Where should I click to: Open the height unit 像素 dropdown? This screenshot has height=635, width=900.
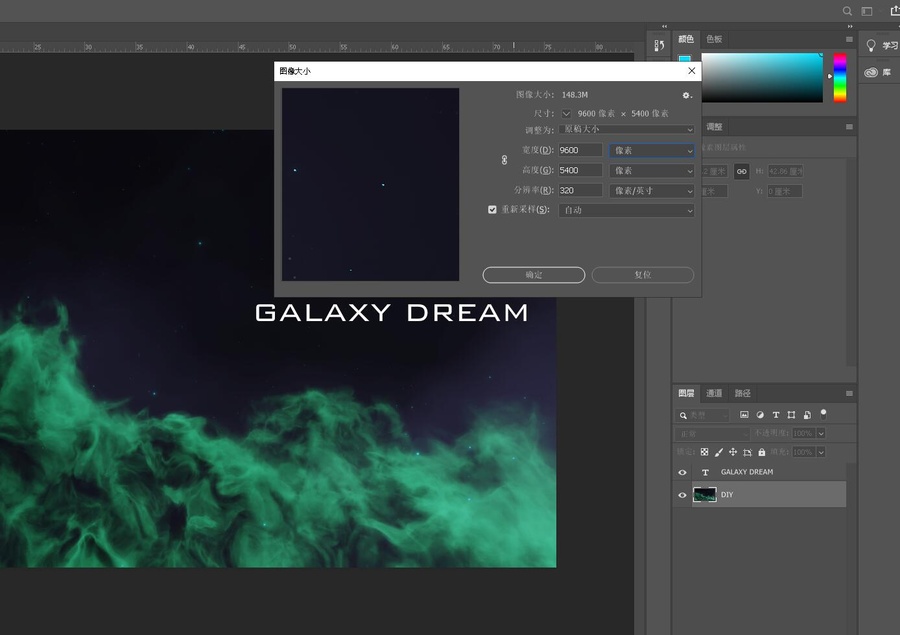[x=652, y=171]
